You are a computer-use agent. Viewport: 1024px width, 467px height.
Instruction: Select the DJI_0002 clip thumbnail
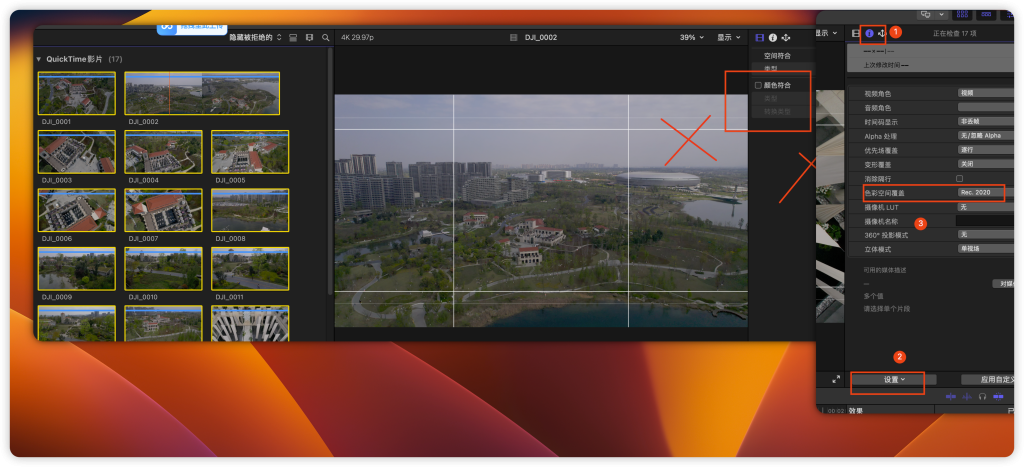tap(202, 93)
